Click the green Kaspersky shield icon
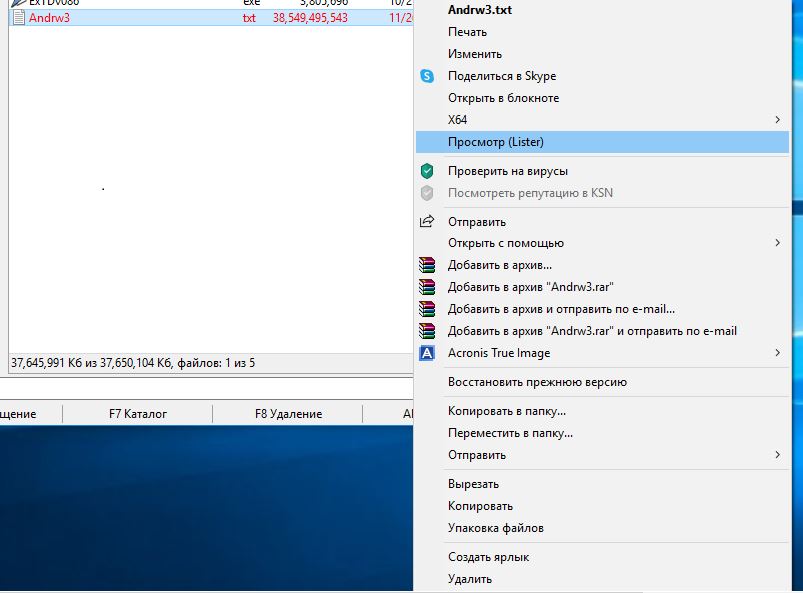This screenshot has width=803, height=593. (x=428, y=171)
